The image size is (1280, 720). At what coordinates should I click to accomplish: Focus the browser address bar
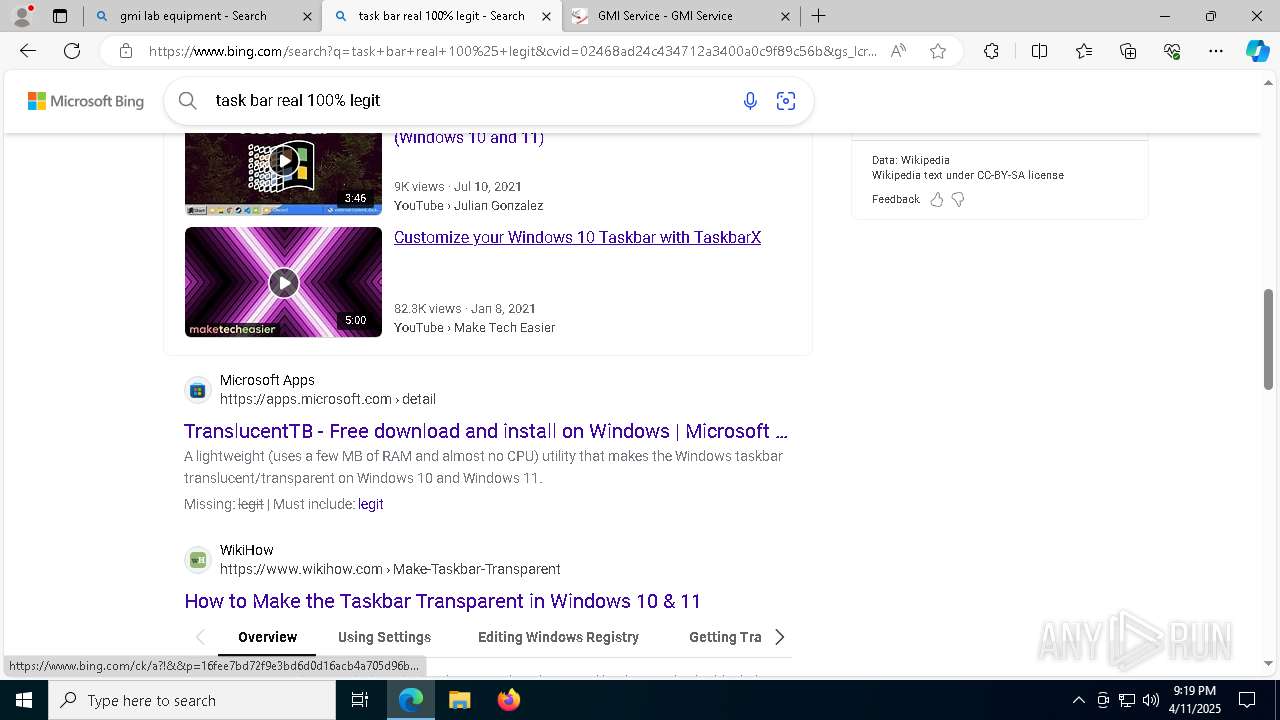tap(512, 51)
